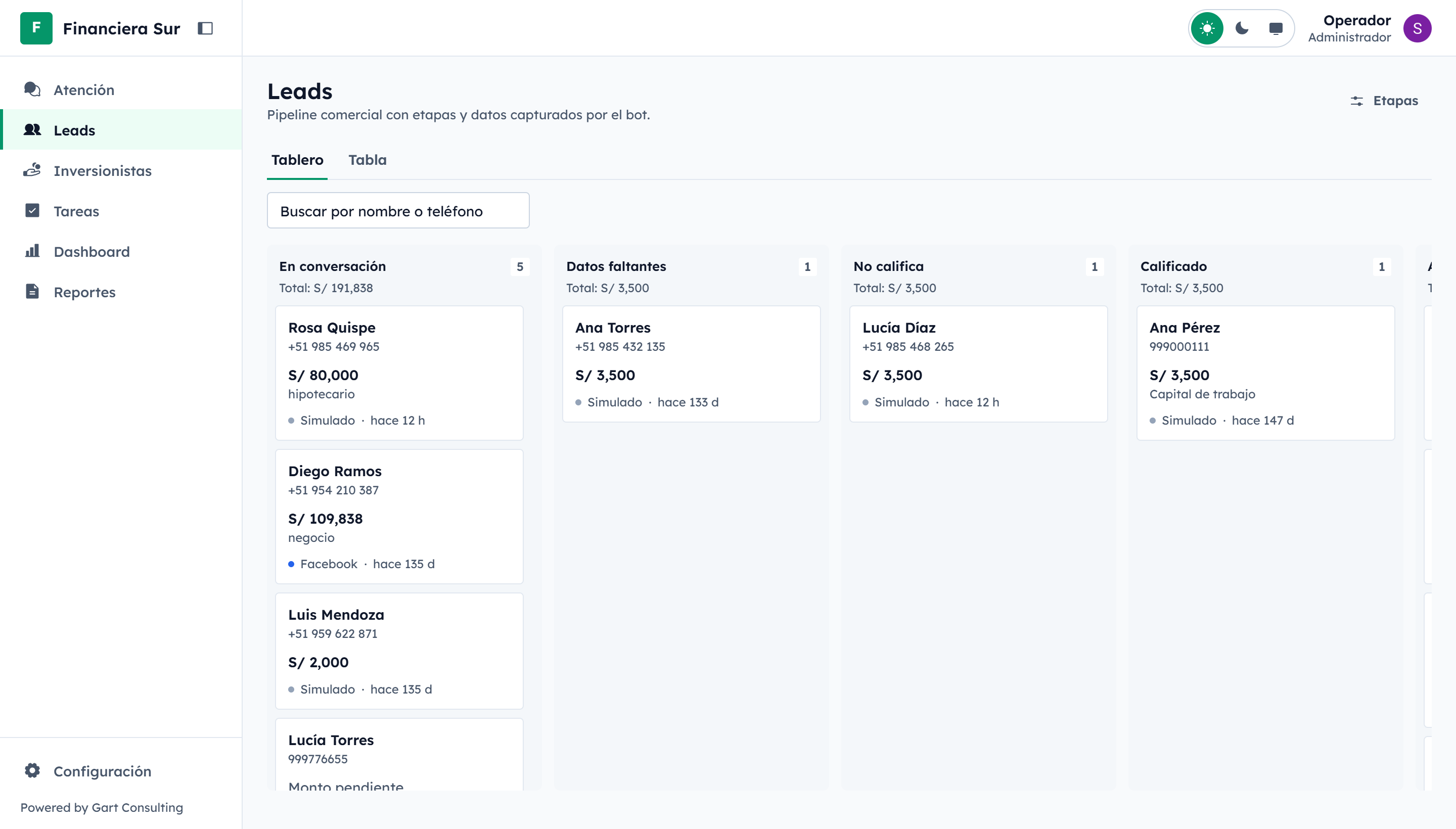
Task: Click the En conversación column title
Action: tap(333, 266)
